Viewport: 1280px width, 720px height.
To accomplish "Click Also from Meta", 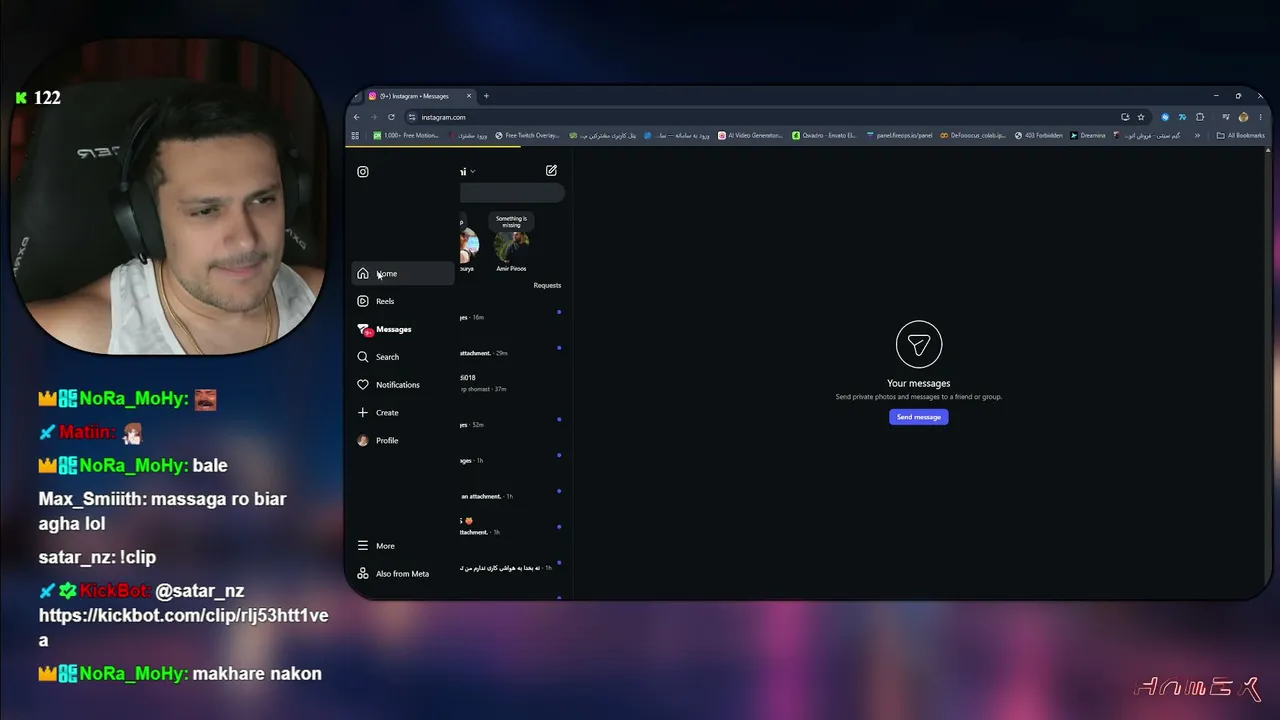I will click(403, 574).
